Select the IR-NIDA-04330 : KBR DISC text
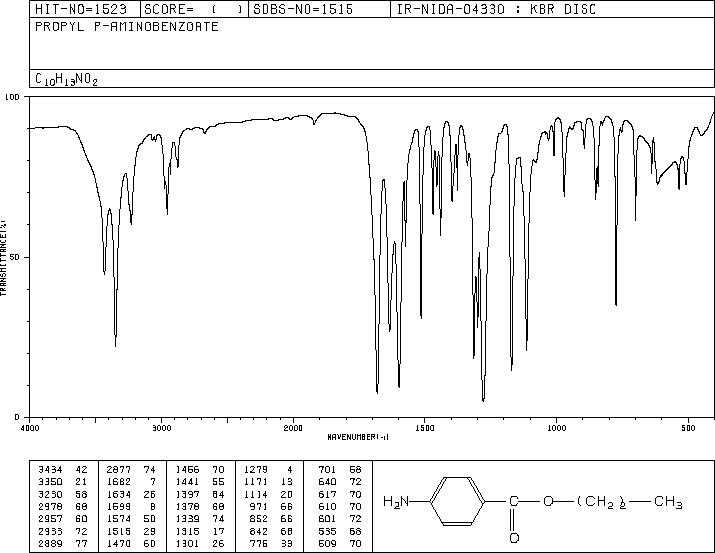Image resolution: width=715 pixels, height=553 pixels. pos(496,9)
